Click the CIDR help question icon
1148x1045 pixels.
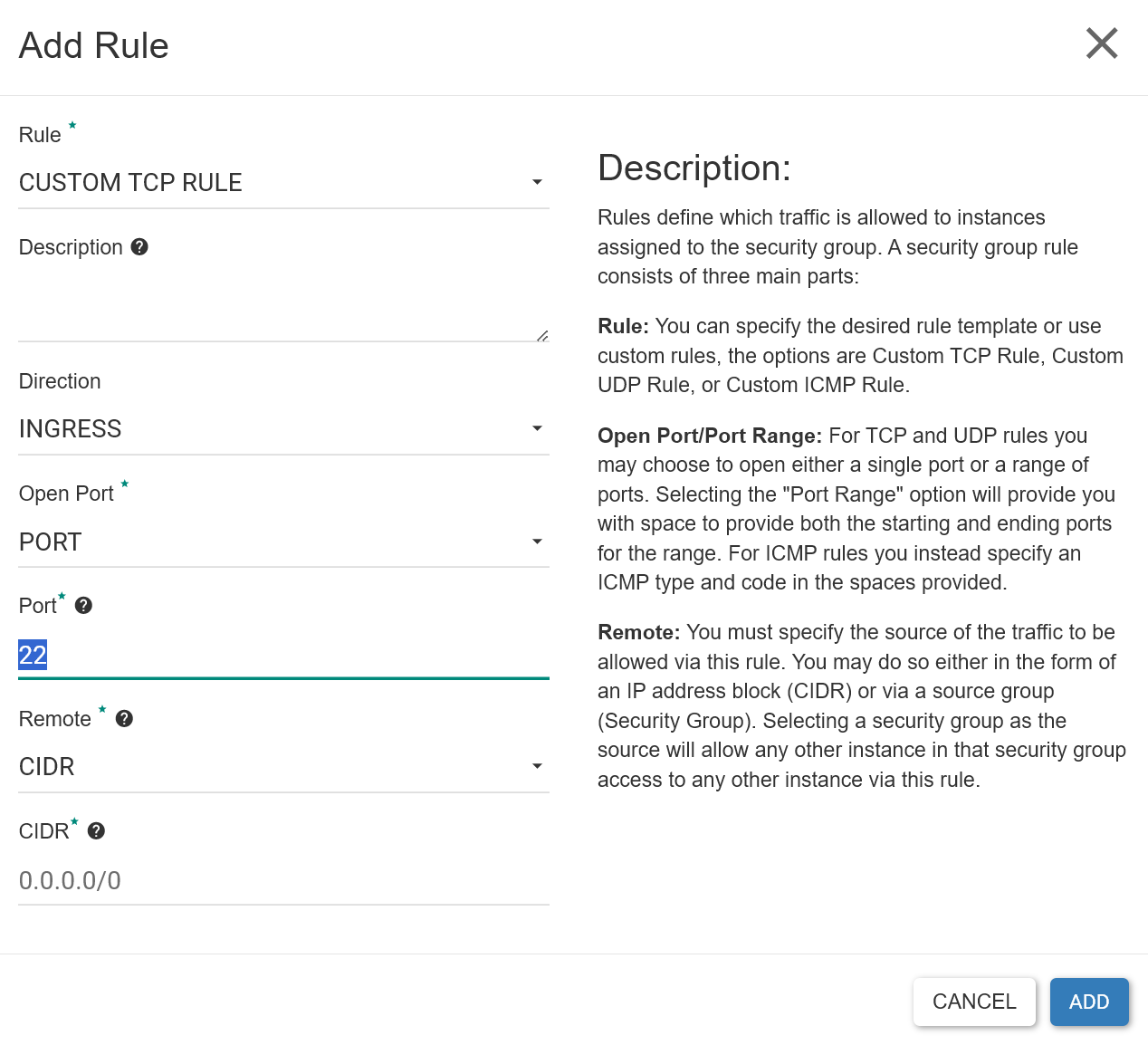click(x=96, y=831)
